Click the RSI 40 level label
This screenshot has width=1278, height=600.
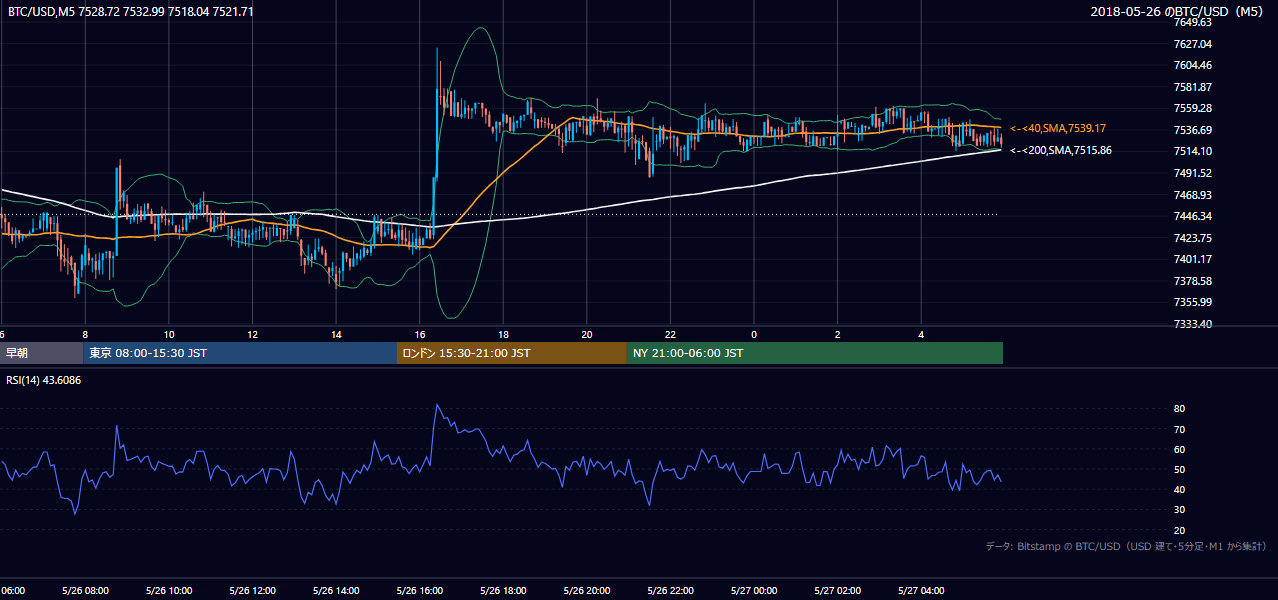coord(1179,489)
